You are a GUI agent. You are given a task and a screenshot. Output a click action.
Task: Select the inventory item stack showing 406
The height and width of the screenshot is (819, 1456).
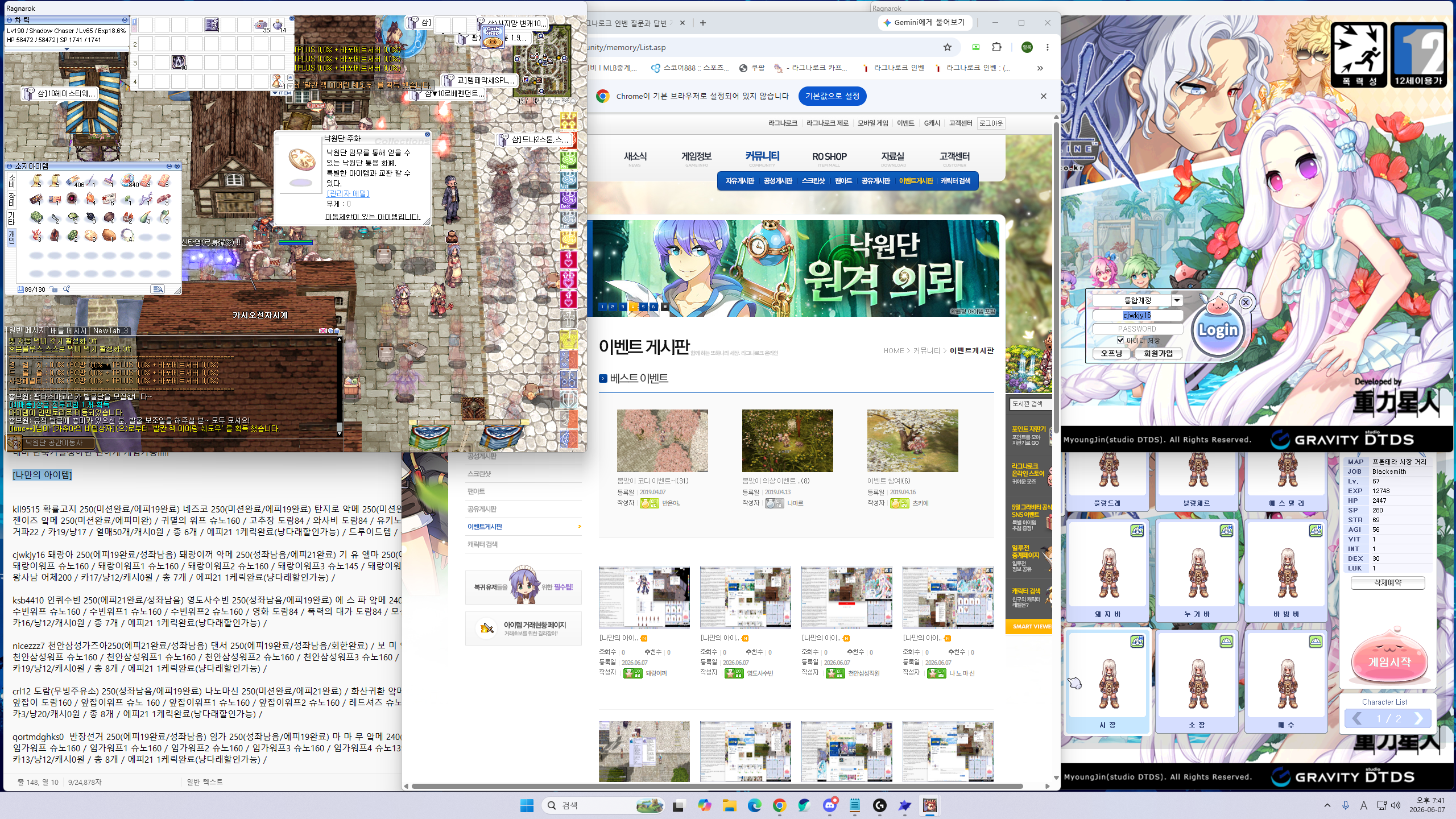click(x=74, y=181)
